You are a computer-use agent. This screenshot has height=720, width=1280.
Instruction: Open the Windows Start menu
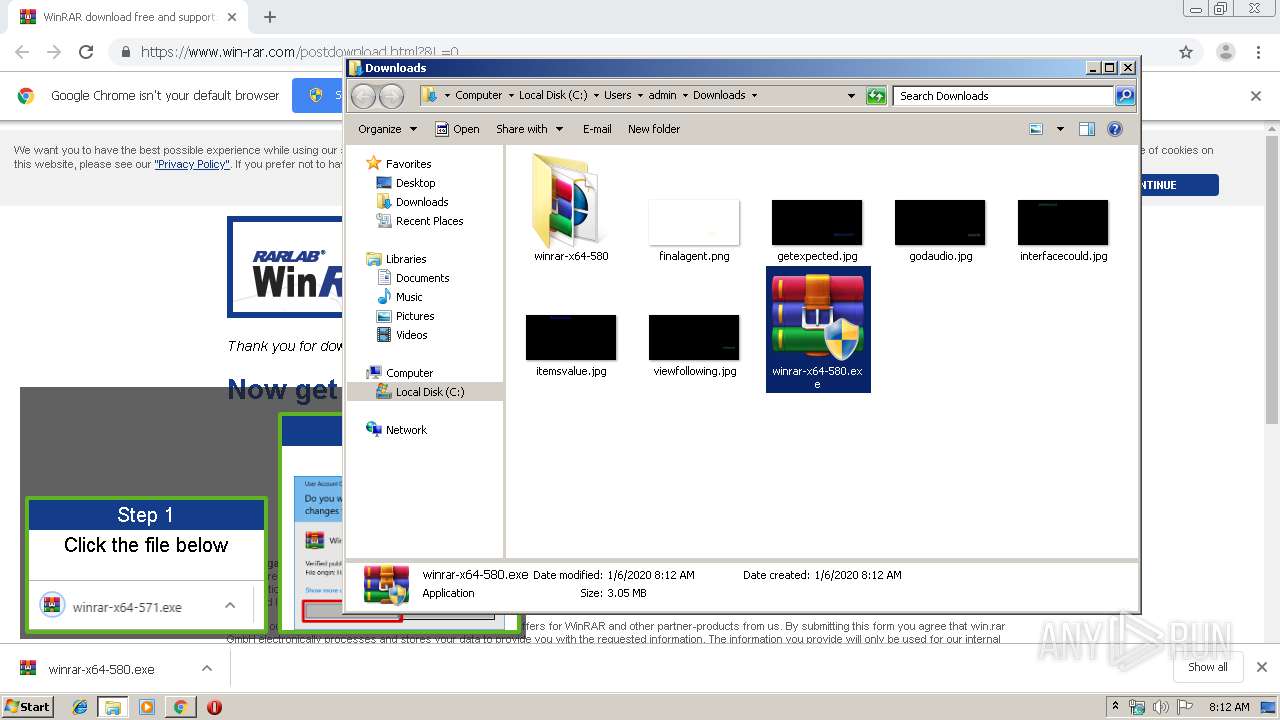pyautogui.click(x=28, y=706)
